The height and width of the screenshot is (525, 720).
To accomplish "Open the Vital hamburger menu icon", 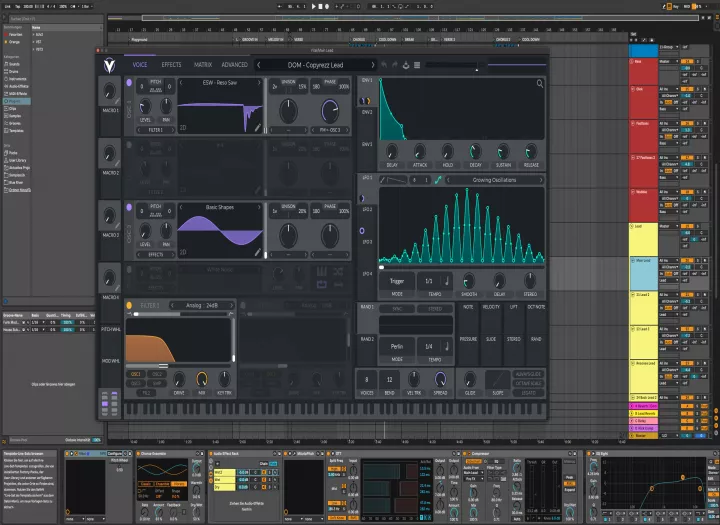I will pyautogui.click(x=417, y=65).
